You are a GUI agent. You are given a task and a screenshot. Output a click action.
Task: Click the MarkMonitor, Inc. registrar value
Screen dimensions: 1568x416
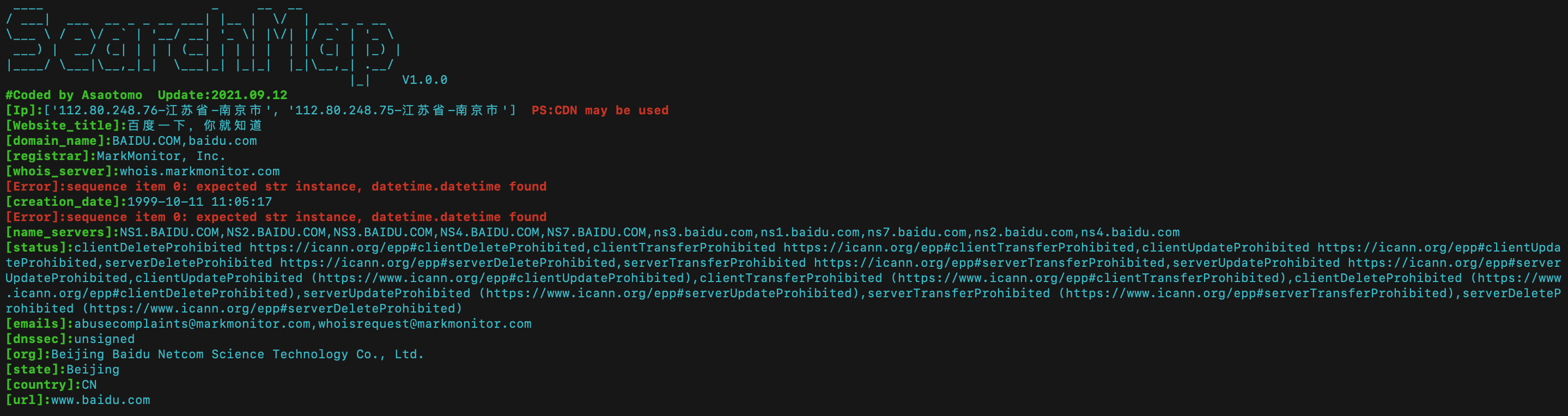tap(161, 156)
